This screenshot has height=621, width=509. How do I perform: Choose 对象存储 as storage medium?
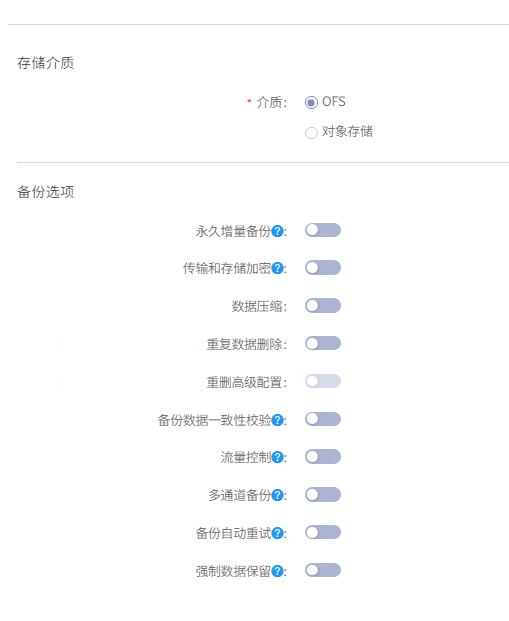pos(311,133)
